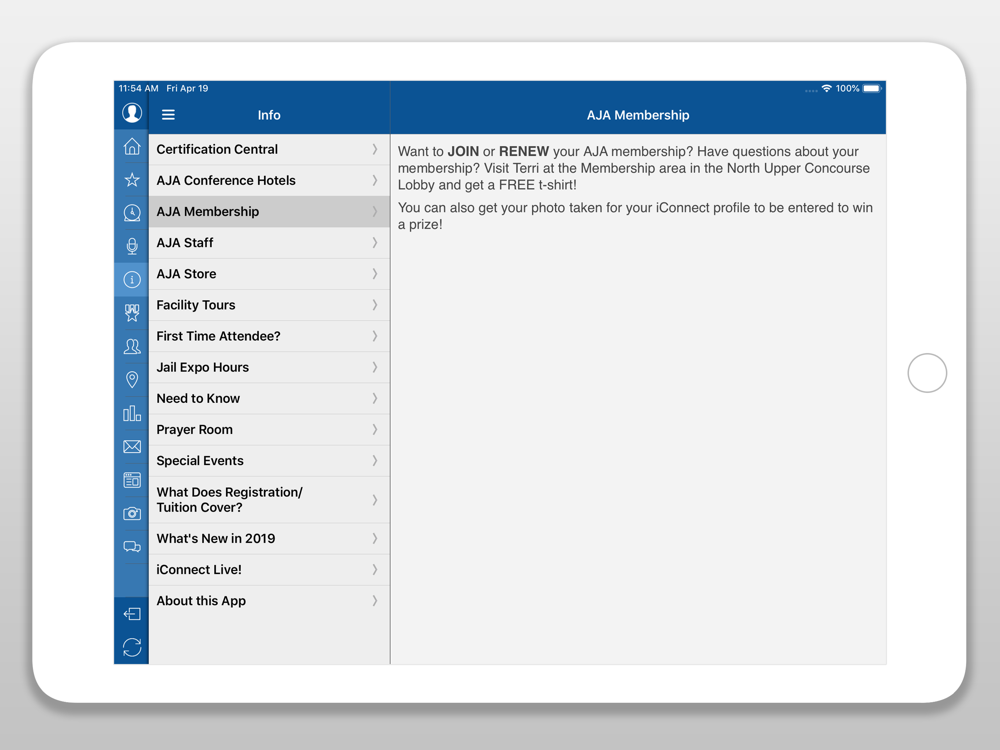Open the chat bubbles icon
1000x750 pixels.
click(x=132, y=547)
